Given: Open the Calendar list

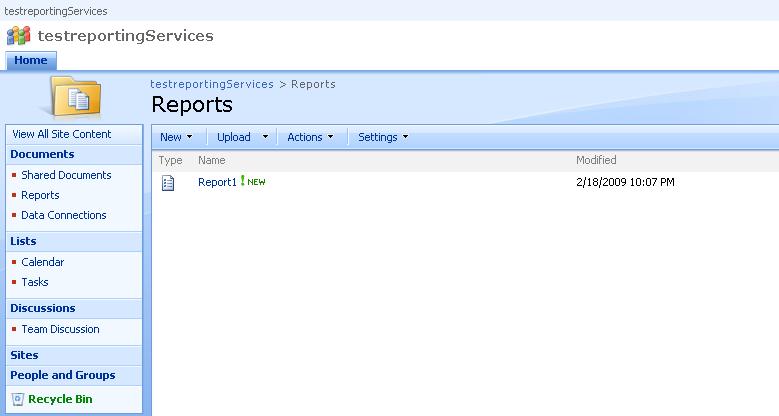Looking at the screenshot, I should pyautogui.click(x=43, y=262).
